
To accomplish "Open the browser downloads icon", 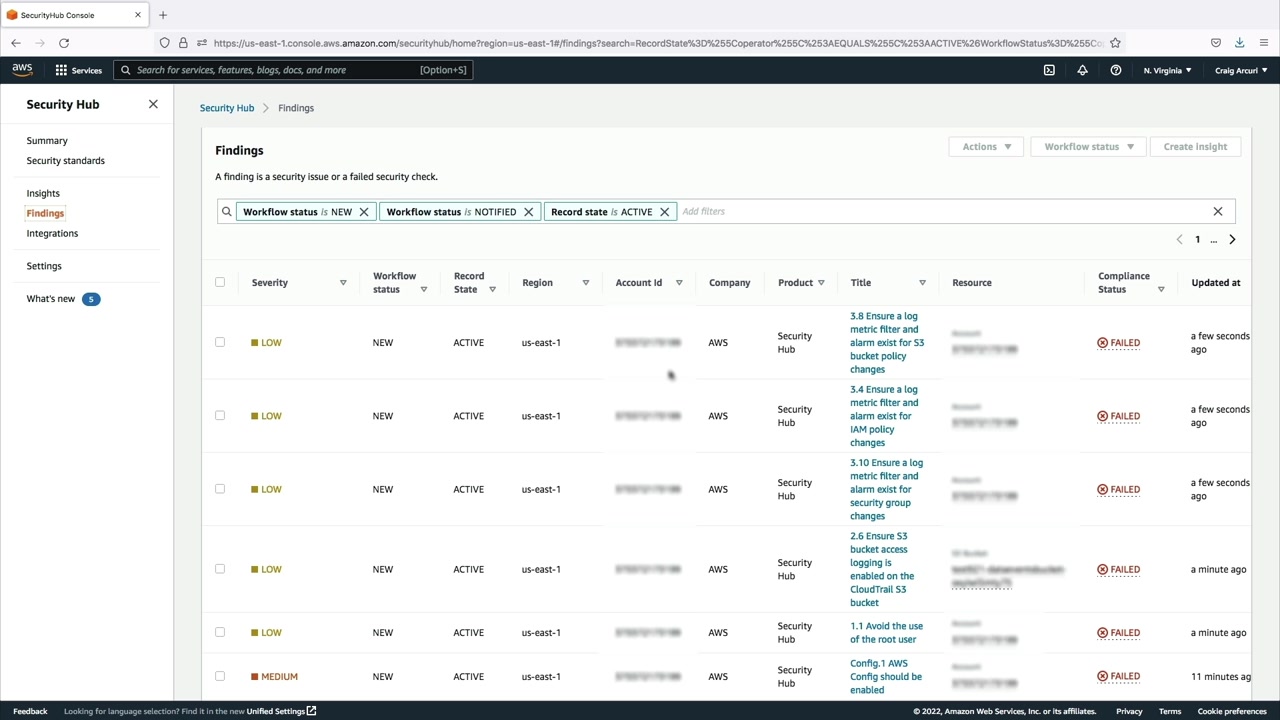I will point(1240,43).
